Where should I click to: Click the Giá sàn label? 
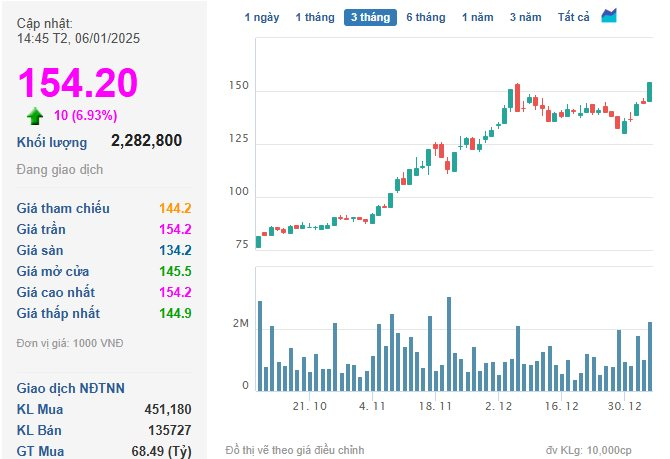[40, 250]
